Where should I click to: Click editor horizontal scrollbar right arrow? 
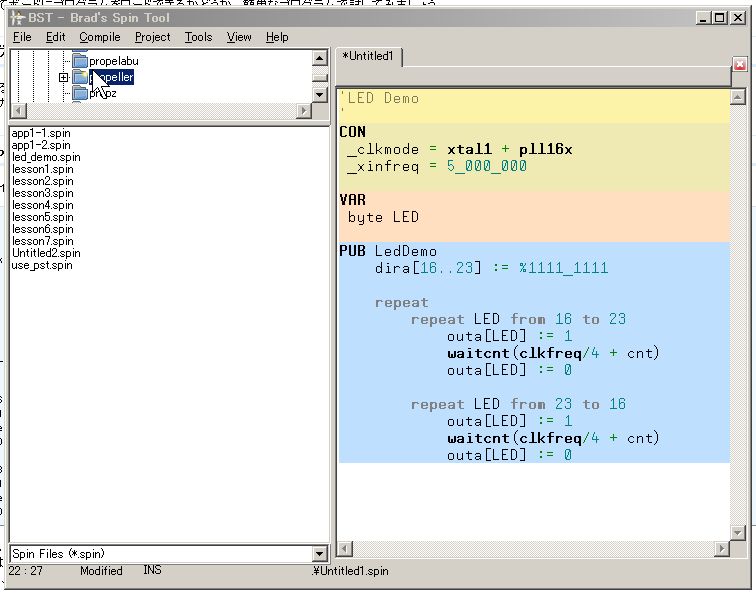721,548
